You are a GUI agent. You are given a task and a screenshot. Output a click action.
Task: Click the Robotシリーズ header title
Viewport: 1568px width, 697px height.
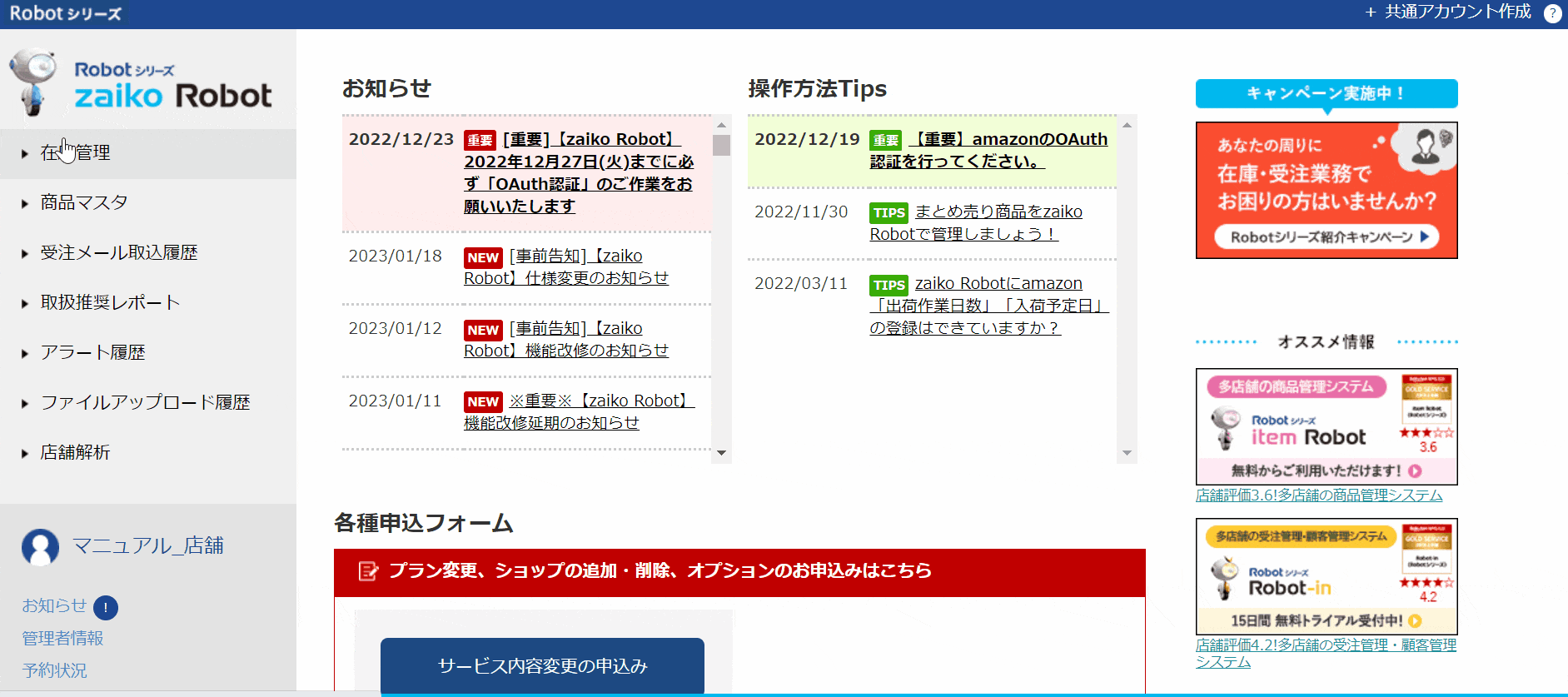66,13
